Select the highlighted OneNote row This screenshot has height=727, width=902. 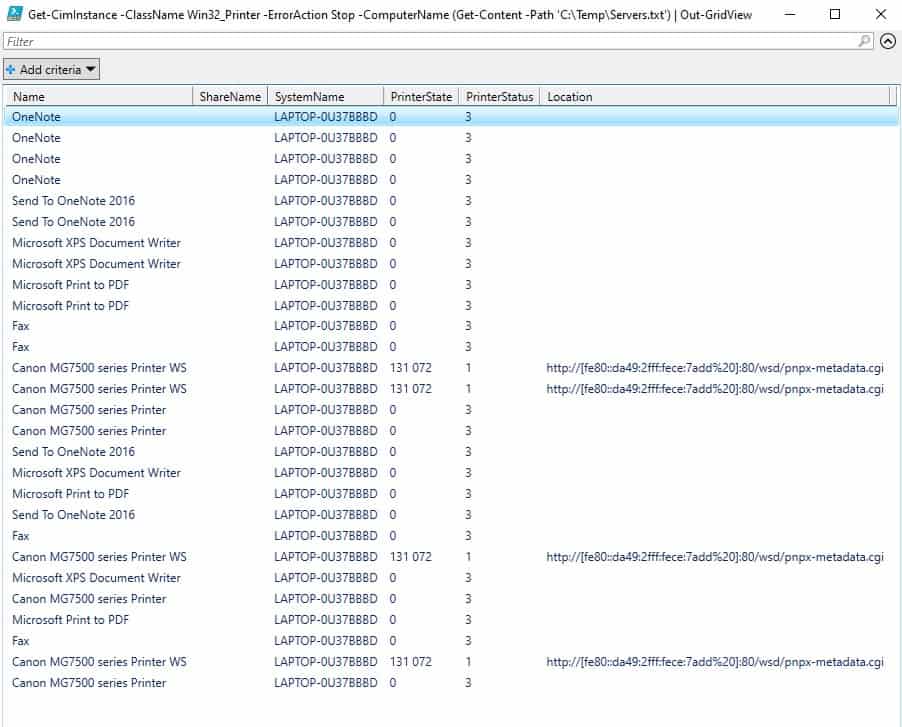452,117
